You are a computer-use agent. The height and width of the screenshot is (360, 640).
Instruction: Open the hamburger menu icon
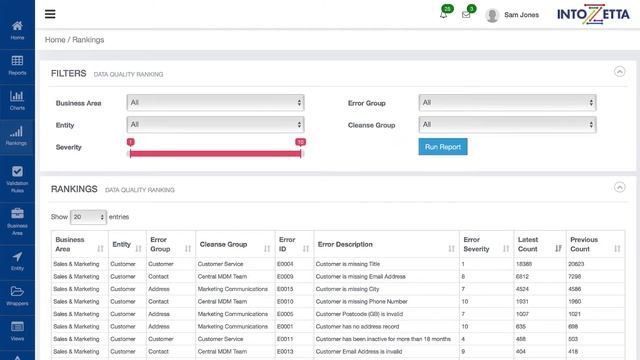(x=50, y=14)
